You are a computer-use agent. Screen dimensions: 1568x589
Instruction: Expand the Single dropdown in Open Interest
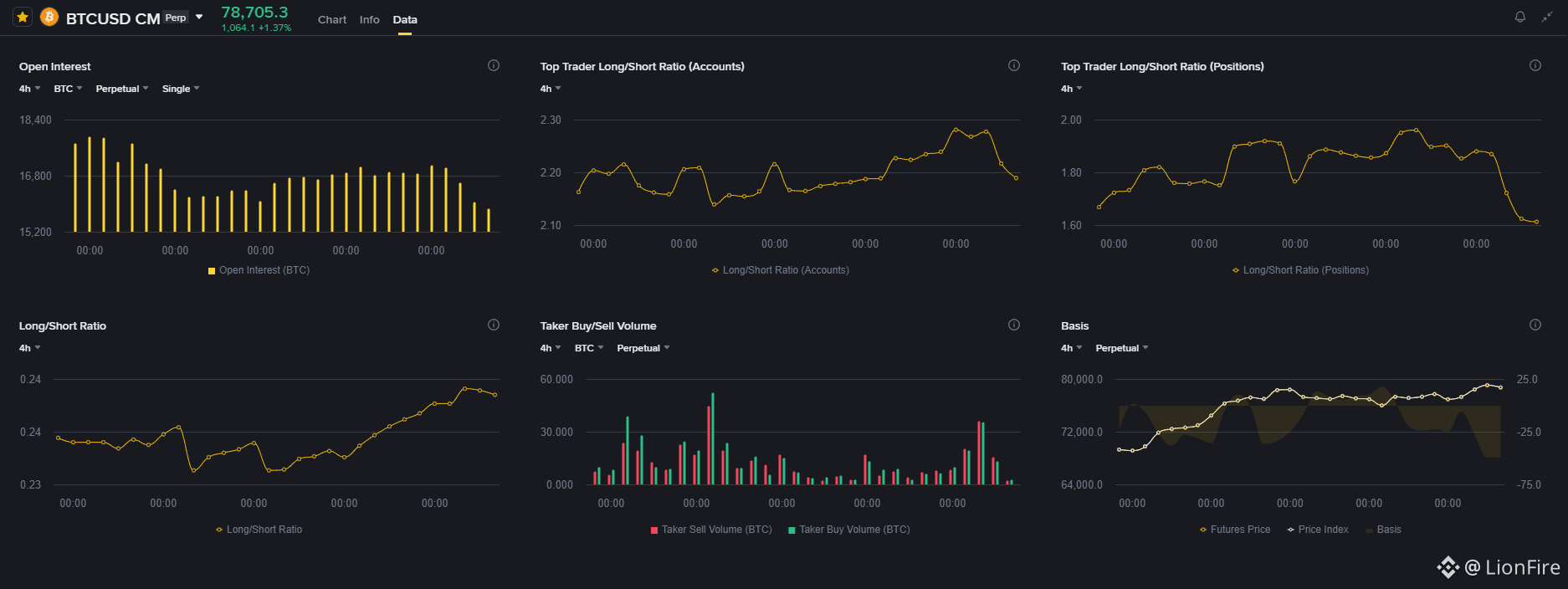coord(181,89)
